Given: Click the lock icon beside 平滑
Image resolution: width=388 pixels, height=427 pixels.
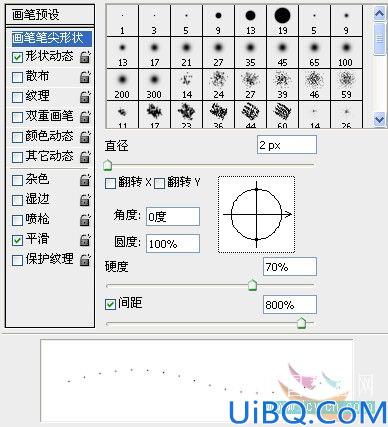Looking at the screenshot, I should [85, 240].
